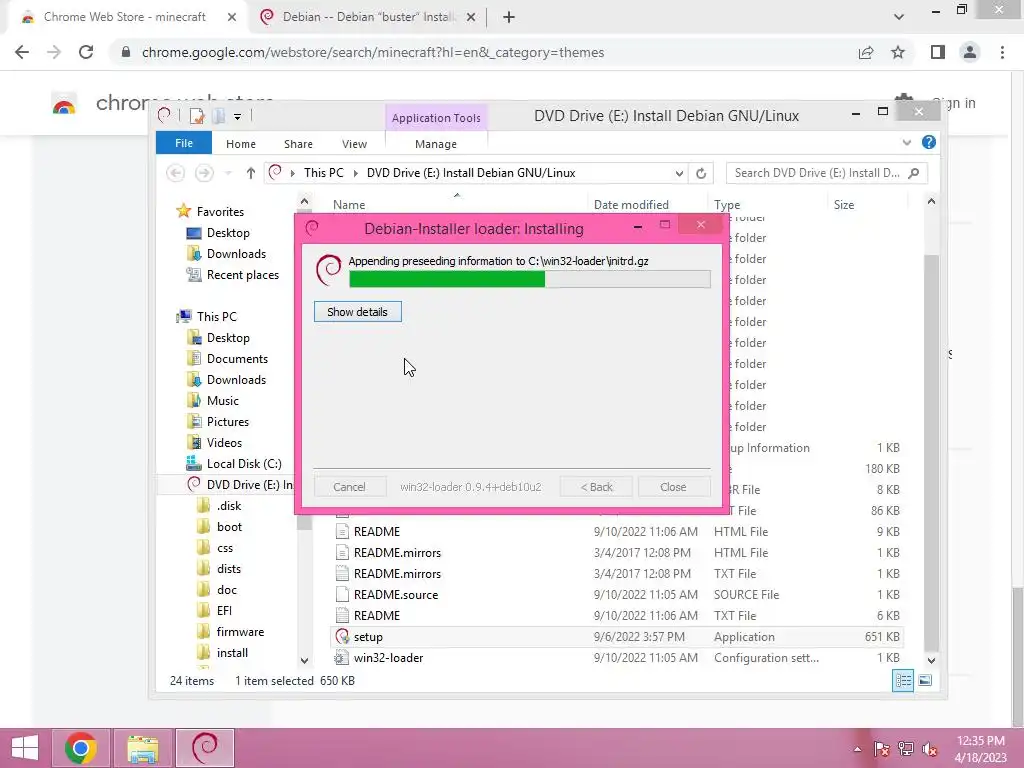Click the Chrome address bar URL
The height and width of the screenshot is (768, 1024).
click(373, 52)
